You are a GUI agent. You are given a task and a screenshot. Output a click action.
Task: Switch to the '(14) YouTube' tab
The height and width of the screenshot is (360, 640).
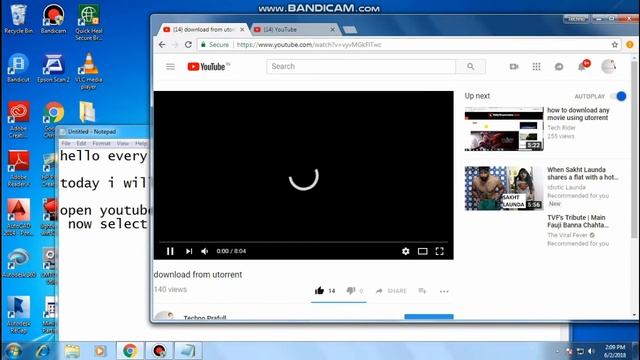291,29
